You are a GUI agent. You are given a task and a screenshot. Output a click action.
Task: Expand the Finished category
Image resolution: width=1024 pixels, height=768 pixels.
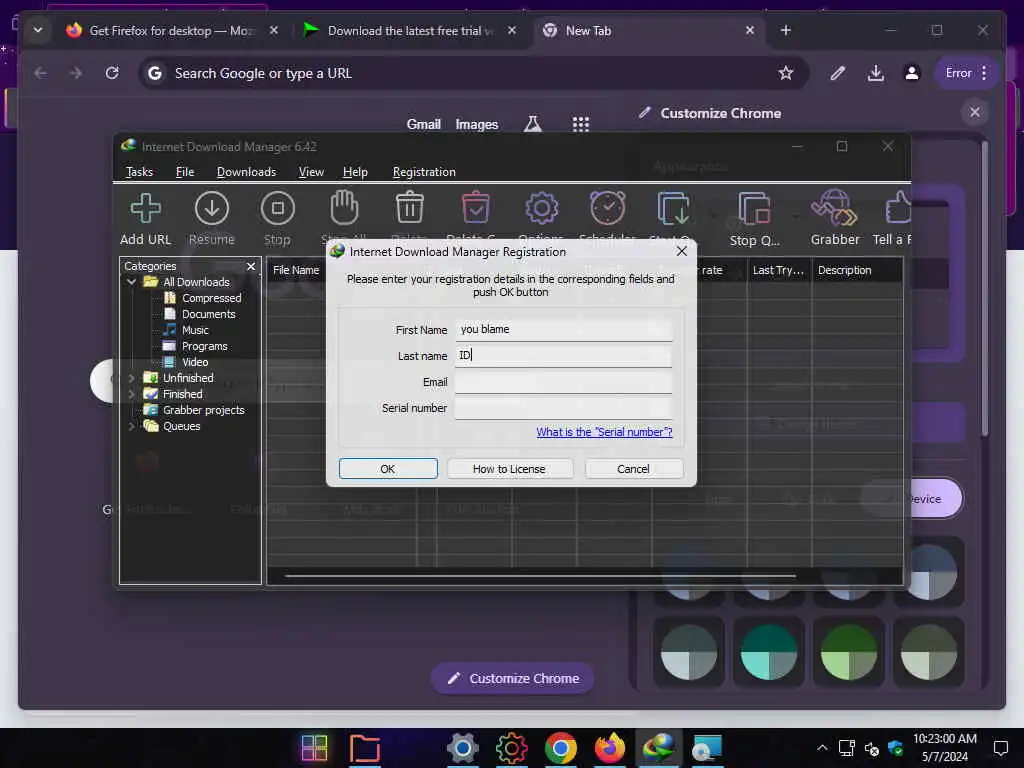pyautogui.click(x=131, y=394)
